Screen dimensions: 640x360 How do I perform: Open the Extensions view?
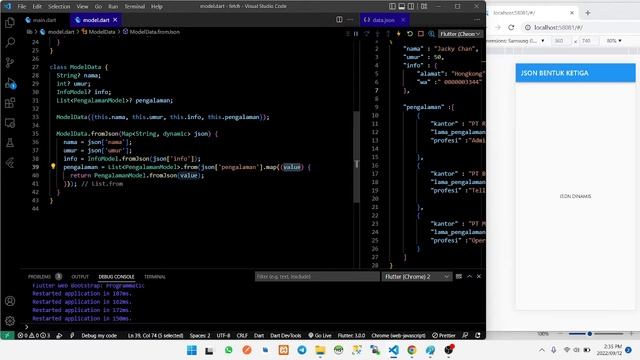[x=10, y=103]
